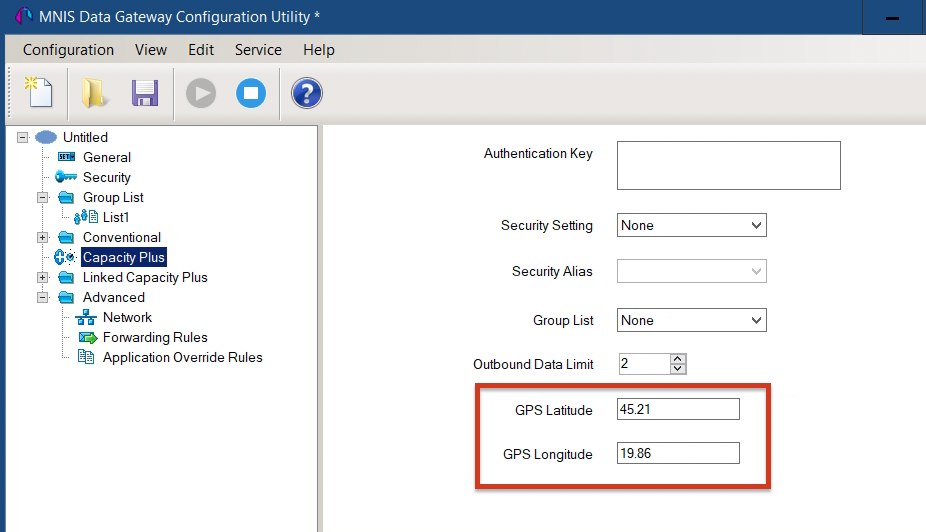This screenshot has height=532, width=926.
Task: Open the Service menu
Action: click(258, 50)
